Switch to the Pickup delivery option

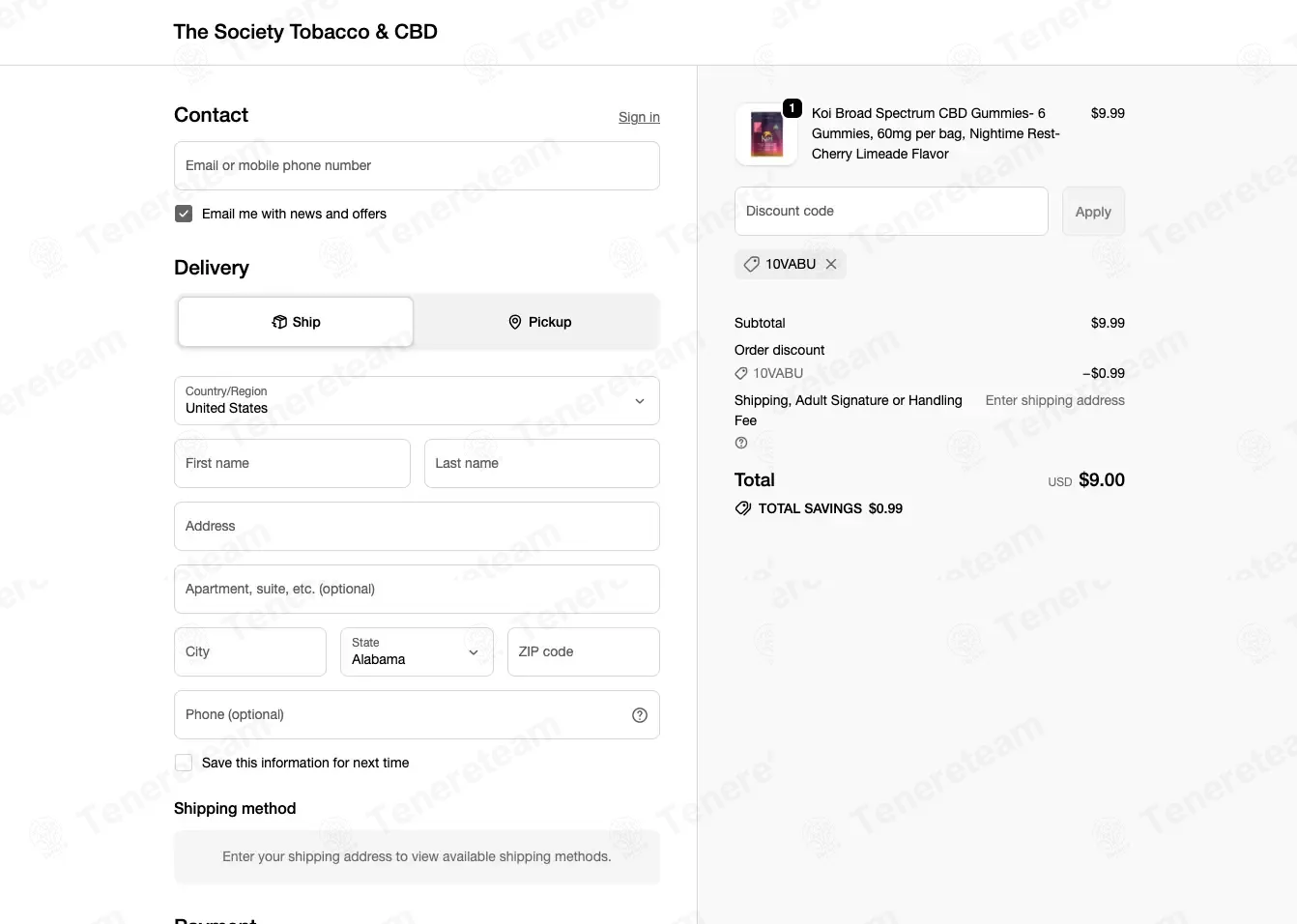click(x=539, y=322)
